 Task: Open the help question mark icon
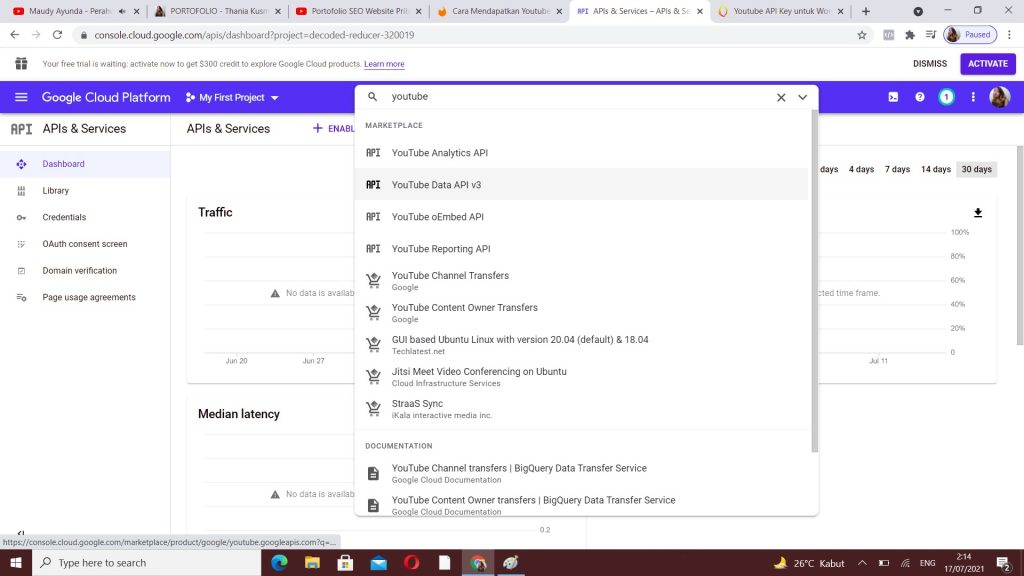point(920,97)
